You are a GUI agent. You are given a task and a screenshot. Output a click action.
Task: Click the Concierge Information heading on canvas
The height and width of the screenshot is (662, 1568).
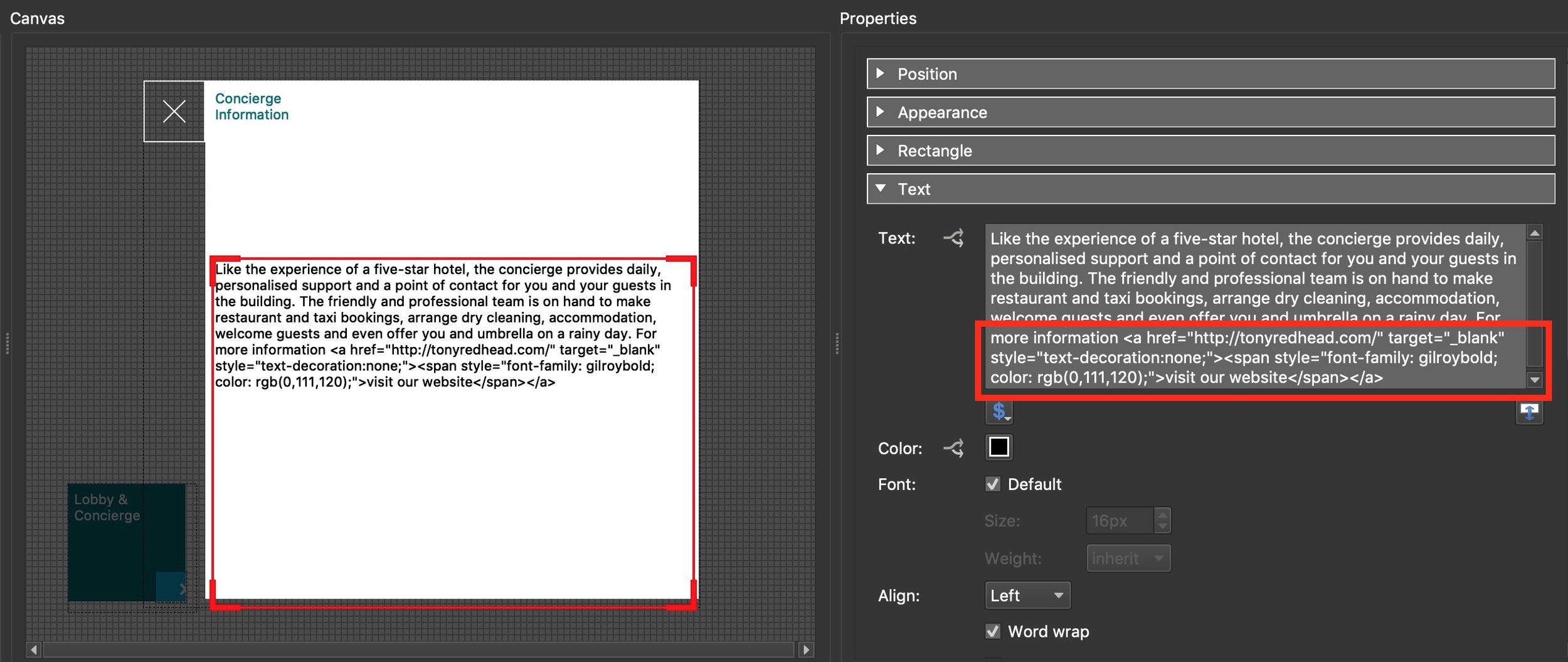(x=252, y=107)
